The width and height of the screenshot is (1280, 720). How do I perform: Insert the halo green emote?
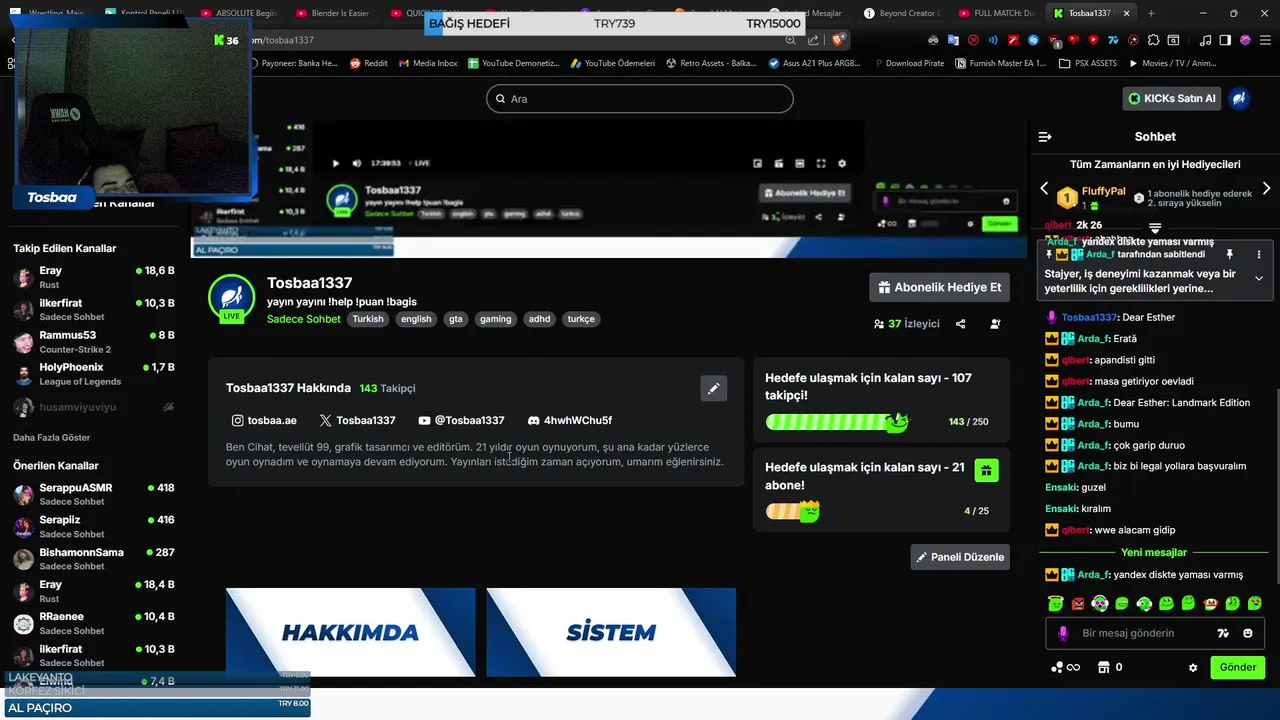coord(1055,604)
